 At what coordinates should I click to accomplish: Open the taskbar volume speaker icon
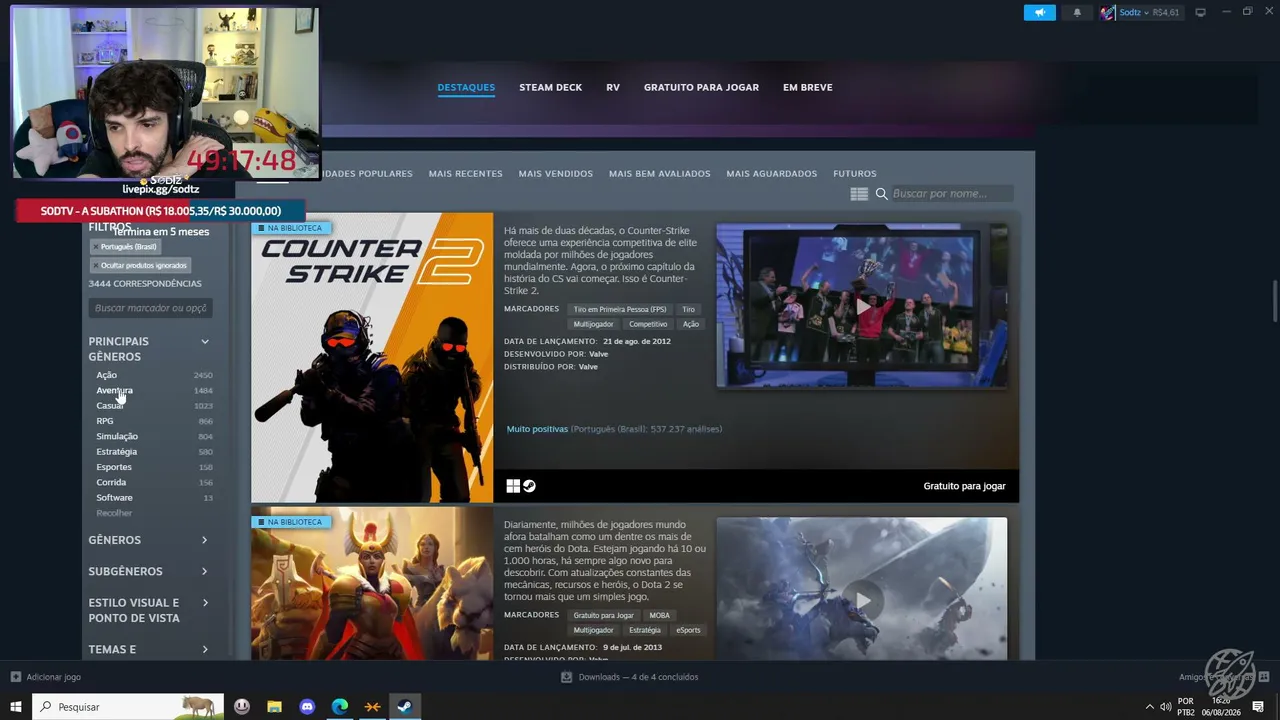click(x=1165, y=707)
